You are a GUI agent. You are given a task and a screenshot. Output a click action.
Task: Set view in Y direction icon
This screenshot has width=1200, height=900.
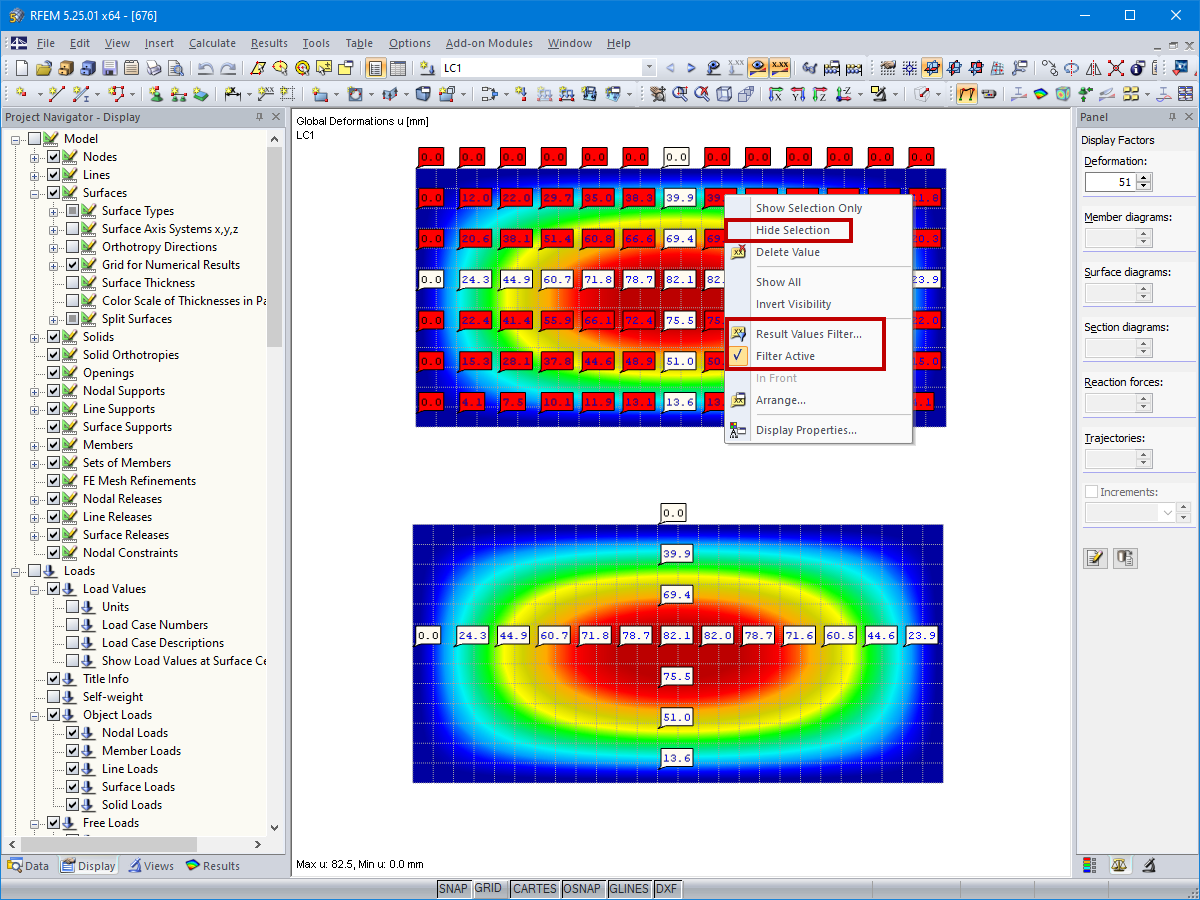(798, 94)
